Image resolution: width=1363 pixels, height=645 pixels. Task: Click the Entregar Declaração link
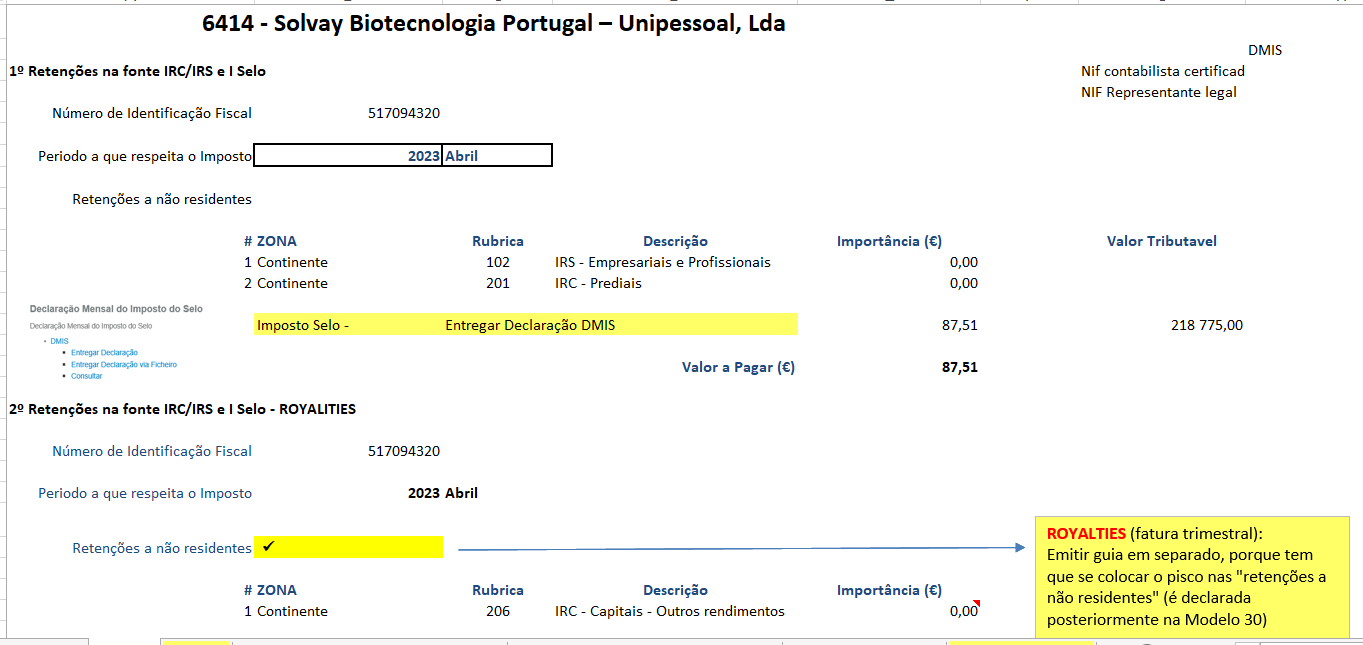pos(104,353)
